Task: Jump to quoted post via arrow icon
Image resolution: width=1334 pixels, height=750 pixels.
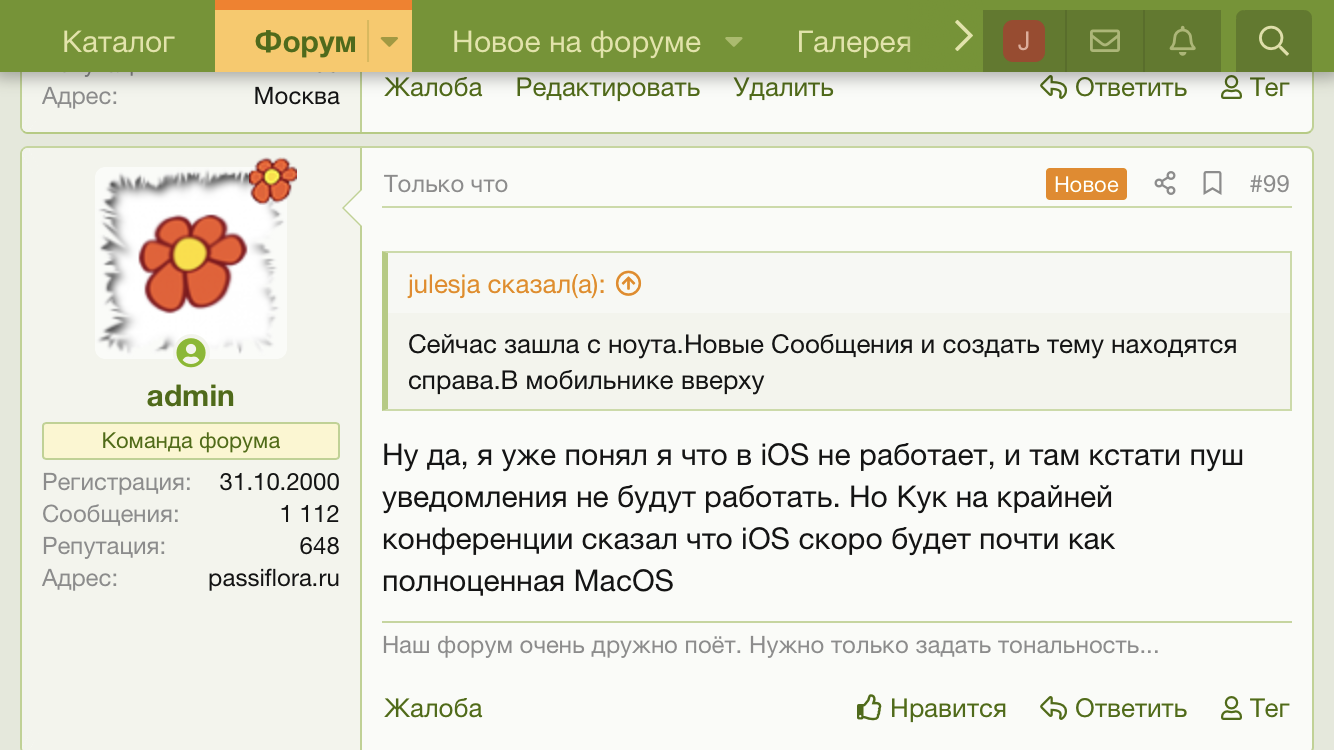Action: click(x=628, y=284)
